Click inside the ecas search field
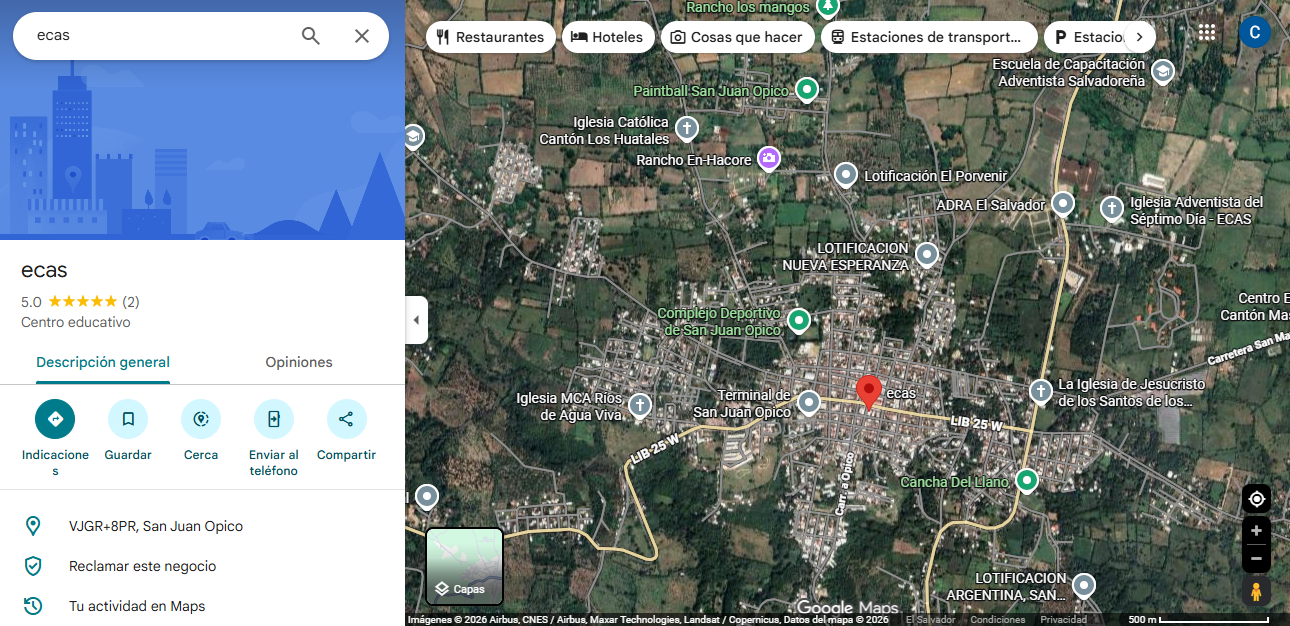The height and width of the screenshot is (626, 1290). click(160, 36)
